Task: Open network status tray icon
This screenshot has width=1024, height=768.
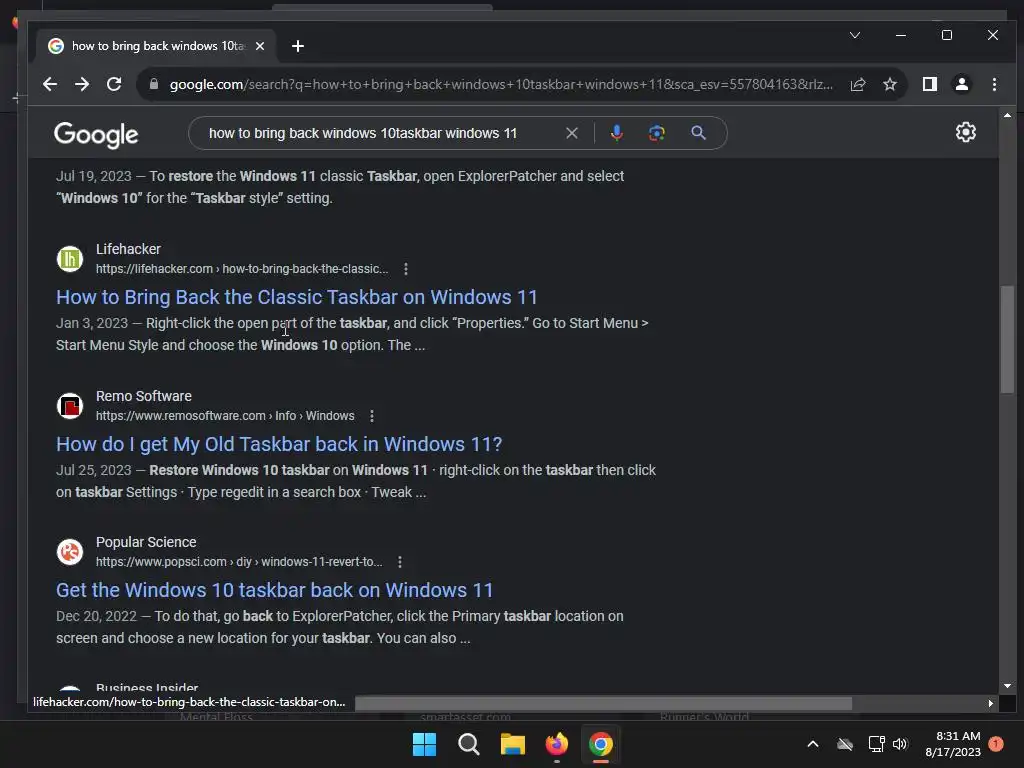Action: (876, 744)
